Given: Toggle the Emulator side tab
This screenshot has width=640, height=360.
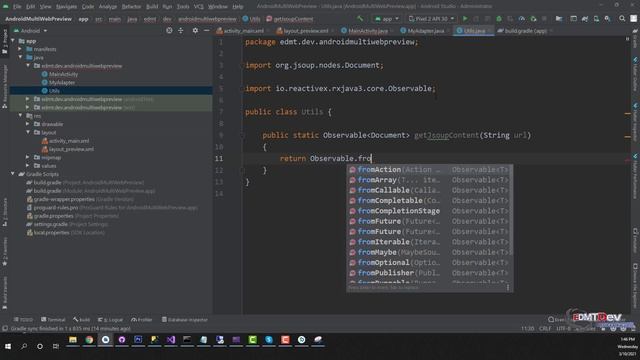Looking at the screenshot, I should point(635,241).
